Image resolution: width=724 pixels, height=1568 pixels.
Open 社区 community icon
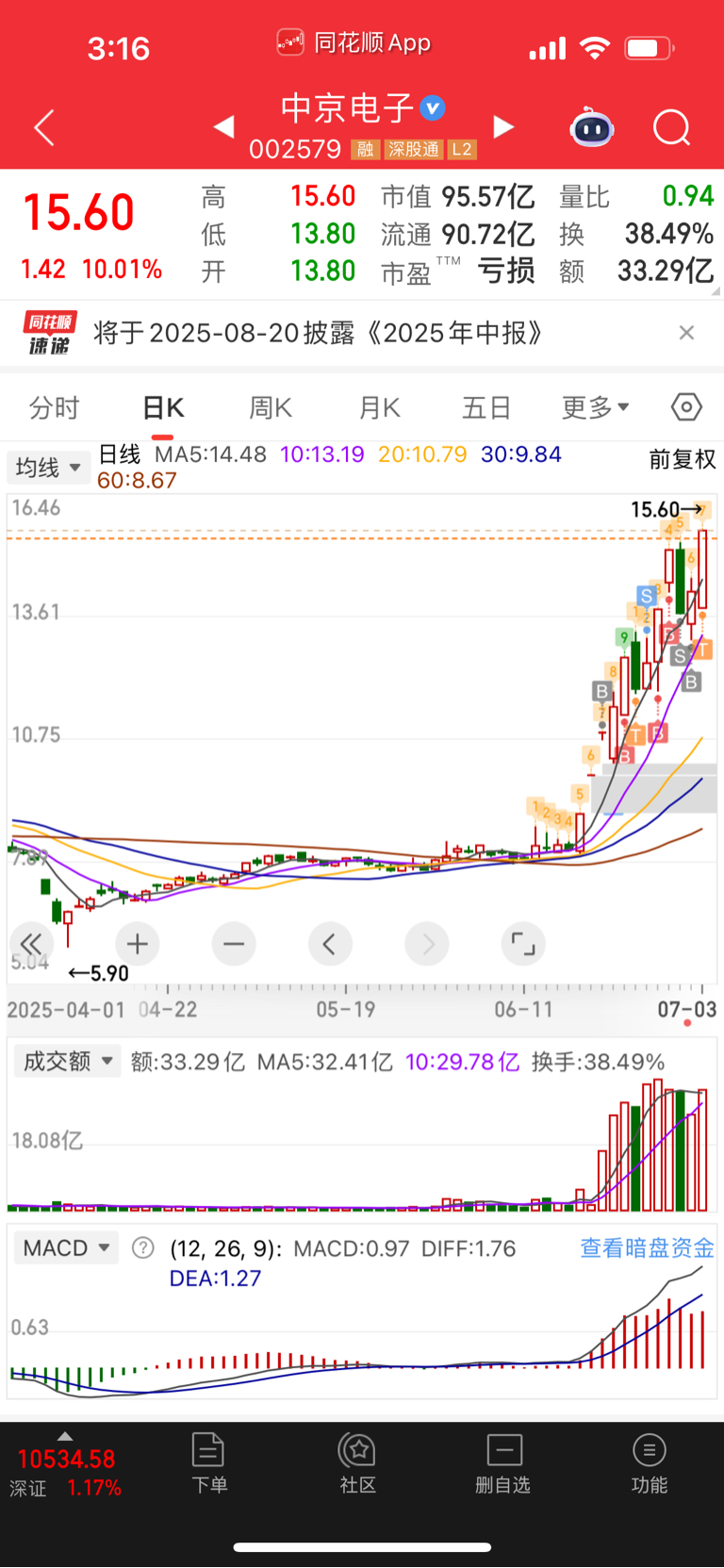pos(358,1462)
